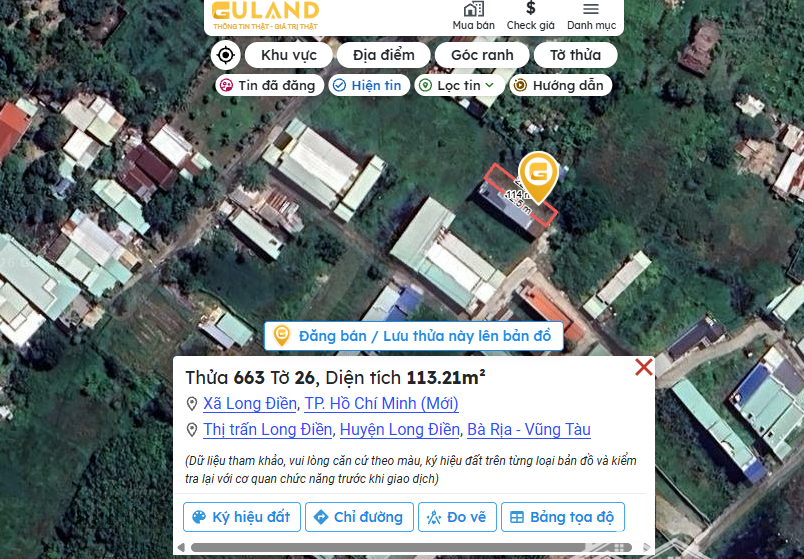Click the GPS locate-me target icon
804x559 pixels.
tap(226, 54)
